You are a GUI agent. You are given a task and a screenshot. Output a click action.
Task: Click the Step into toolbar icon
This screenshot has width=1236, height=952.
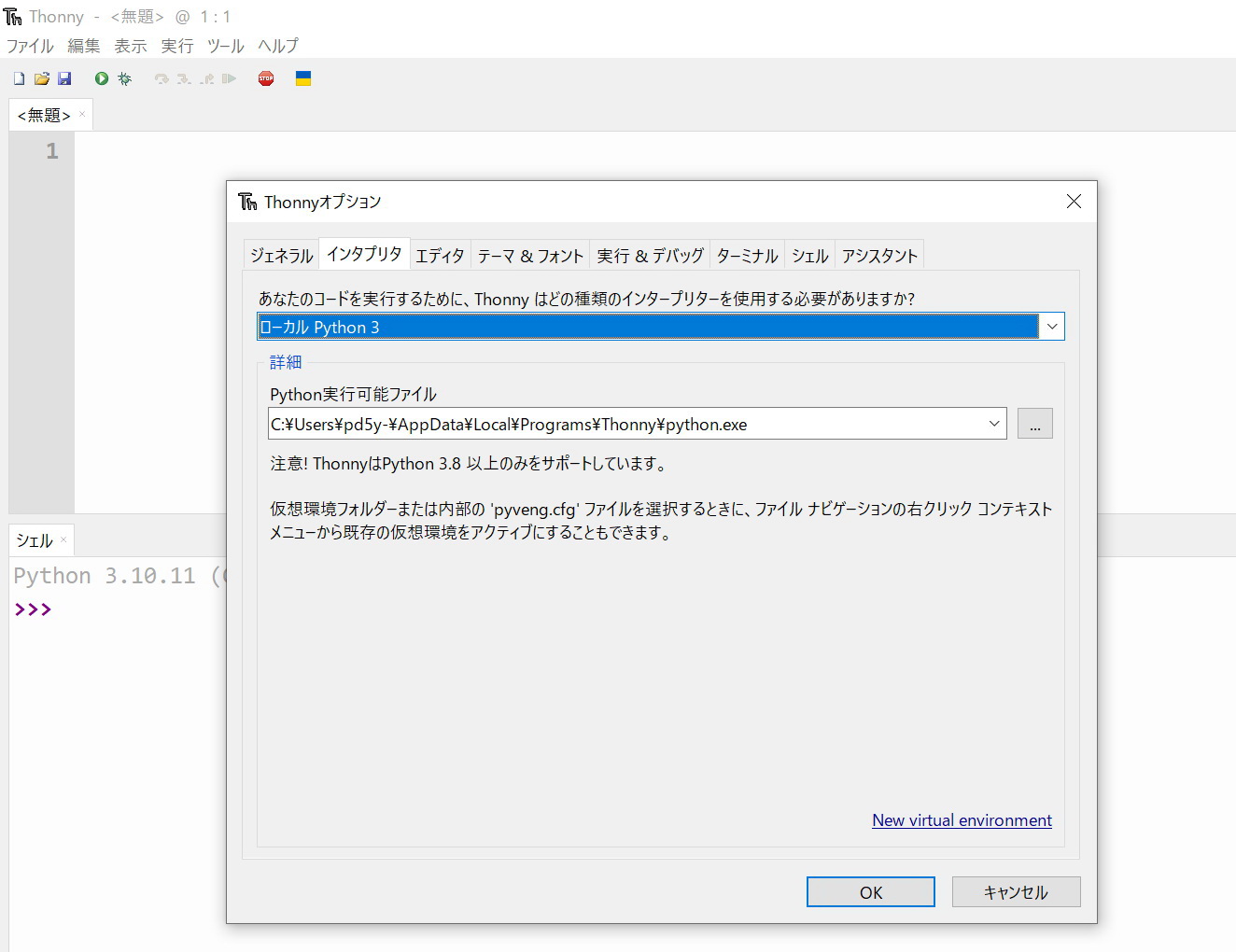coord(184,78)
